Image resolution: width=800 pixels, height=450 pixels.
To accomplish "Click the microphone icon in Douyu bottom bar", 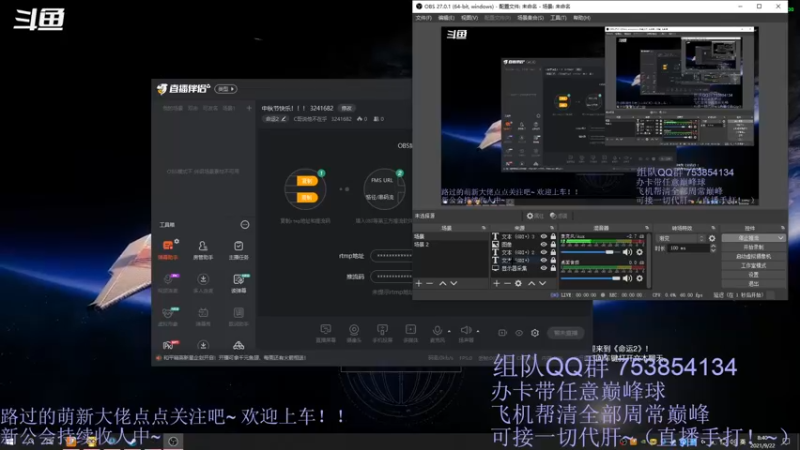I will [437, 330].
